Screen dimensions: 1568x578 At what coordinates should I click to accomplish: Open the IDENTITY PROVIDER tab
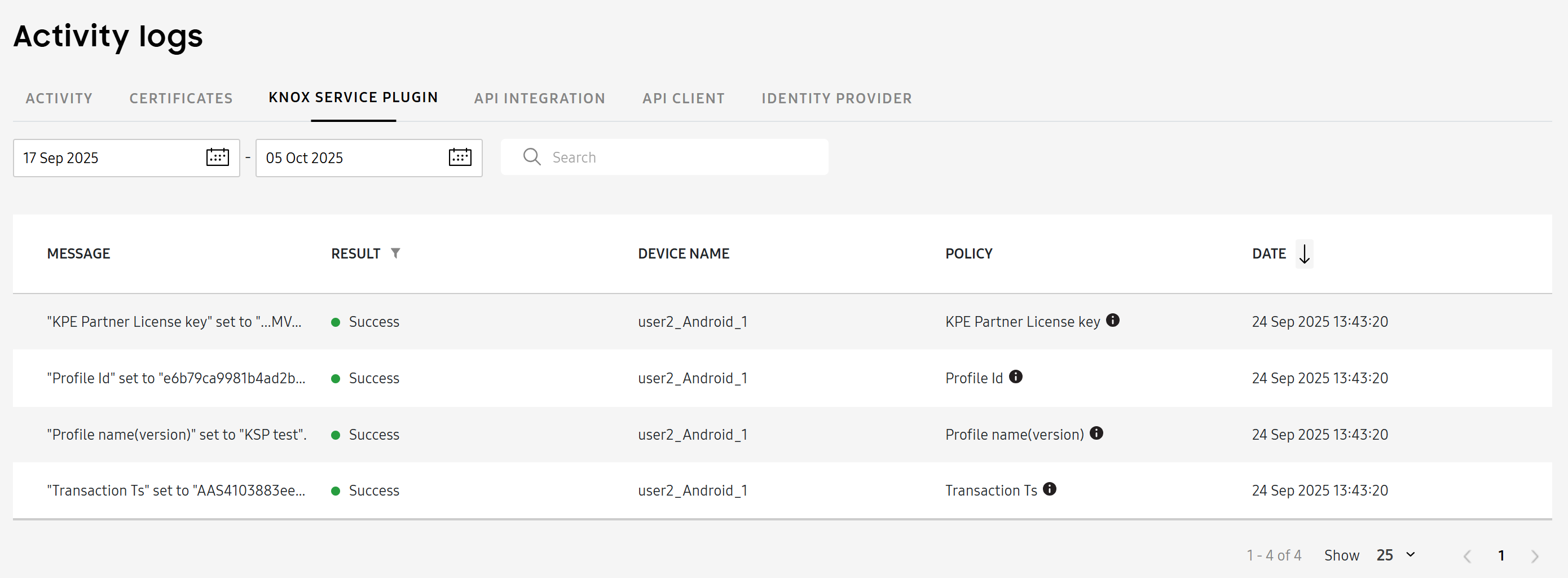836,98
